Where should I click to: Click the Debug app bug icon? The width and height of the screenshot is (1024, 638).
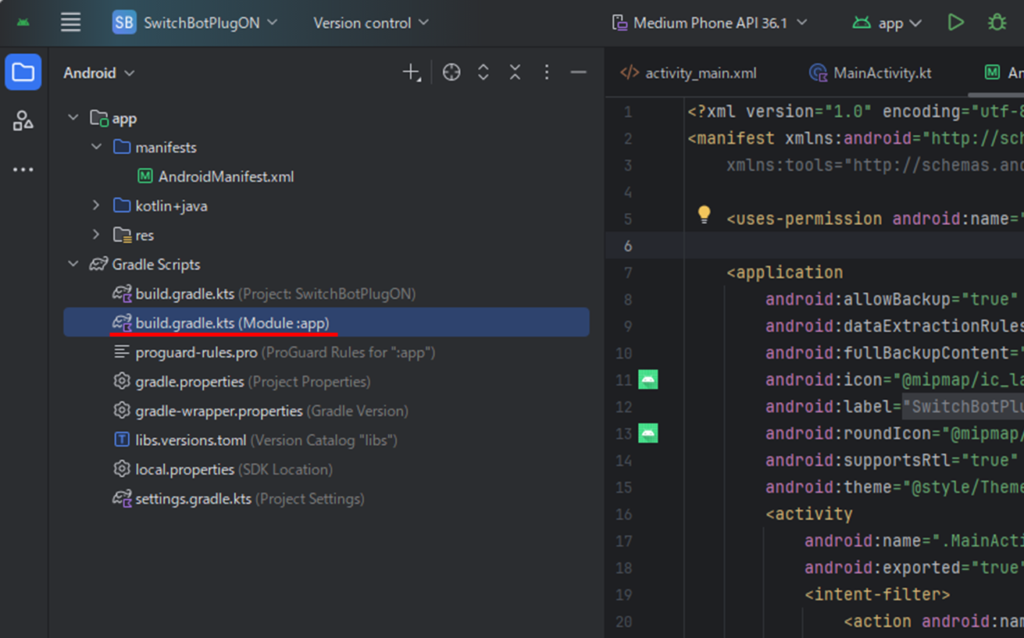coord(996,22)
